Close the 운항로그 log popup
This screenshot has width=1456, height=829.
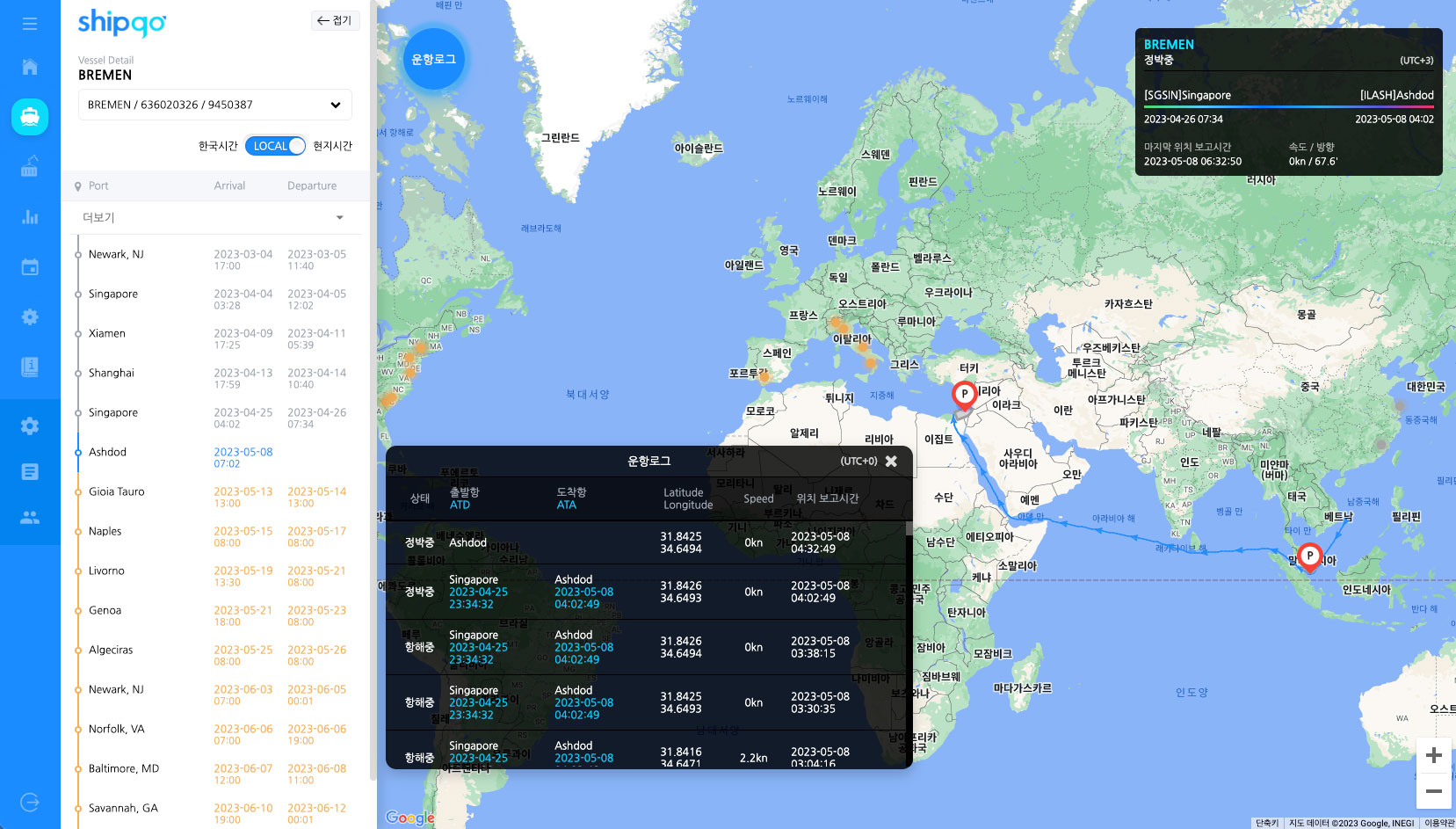pyautogui.click(x=891, y=462)
